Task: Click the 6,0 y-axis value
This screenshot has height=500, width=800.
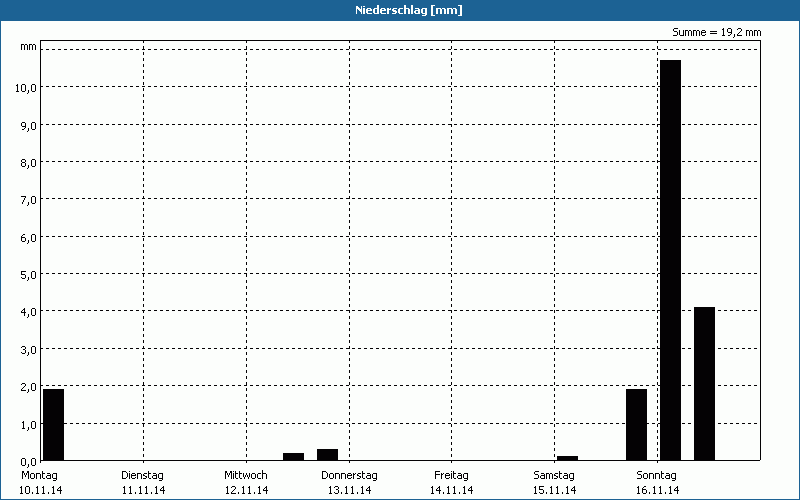Action: pos(29,238)
